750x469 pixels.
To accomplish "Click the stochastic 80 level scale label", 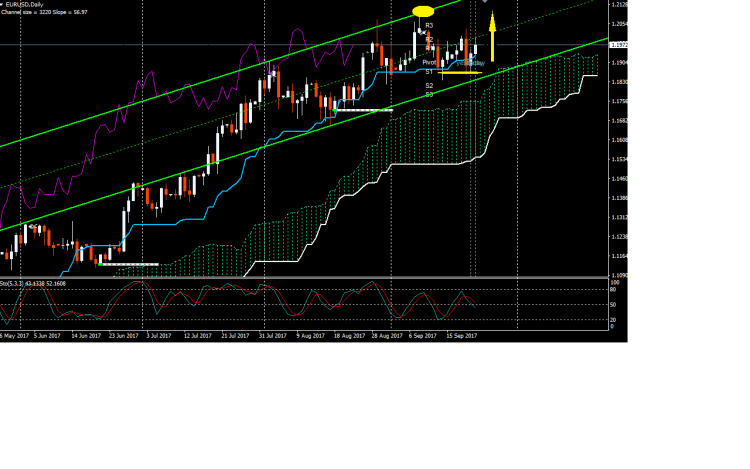I will (x=614, y=289).
